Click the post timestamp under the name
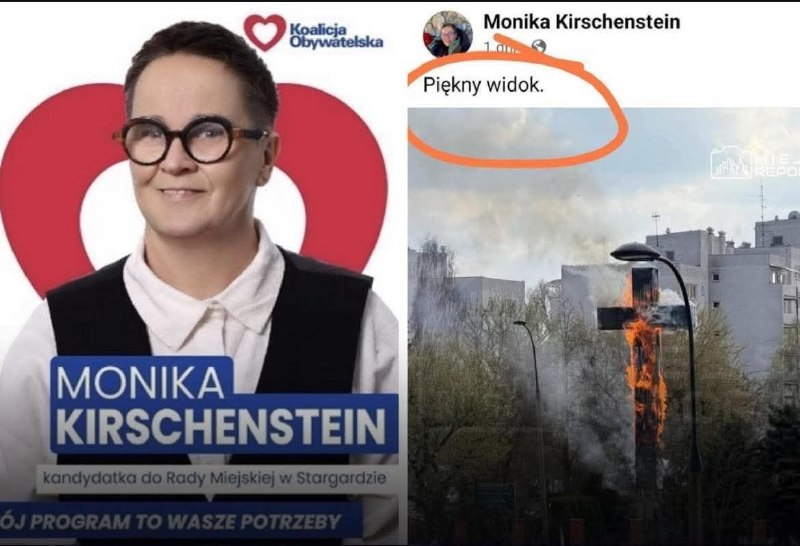This screenshot has height=546, width=800. pos(501,47)
